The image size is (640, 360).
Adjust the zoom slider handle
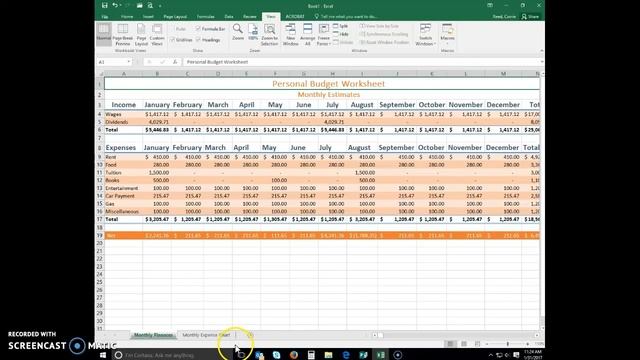[x=508, y=344]
